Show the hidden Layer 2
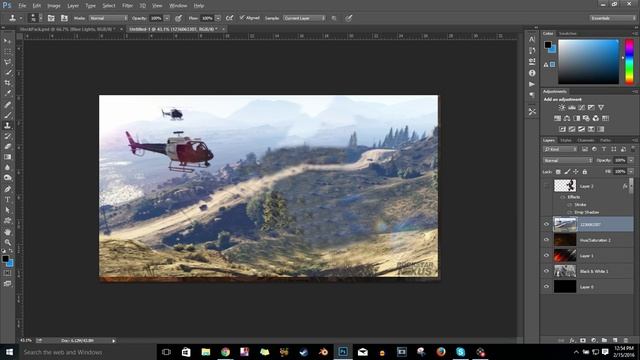The image size is (640, 360). (x=546, y=186)
